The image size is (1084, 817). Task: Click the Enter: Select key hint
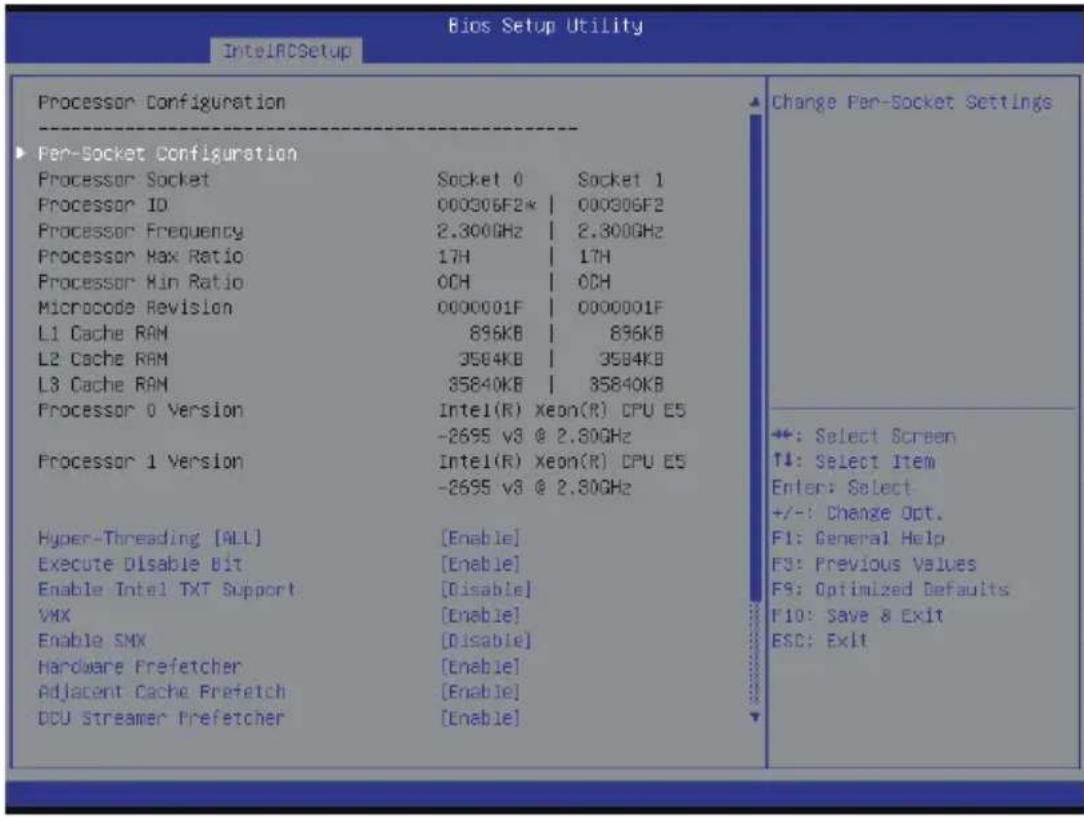click(841, 487)
